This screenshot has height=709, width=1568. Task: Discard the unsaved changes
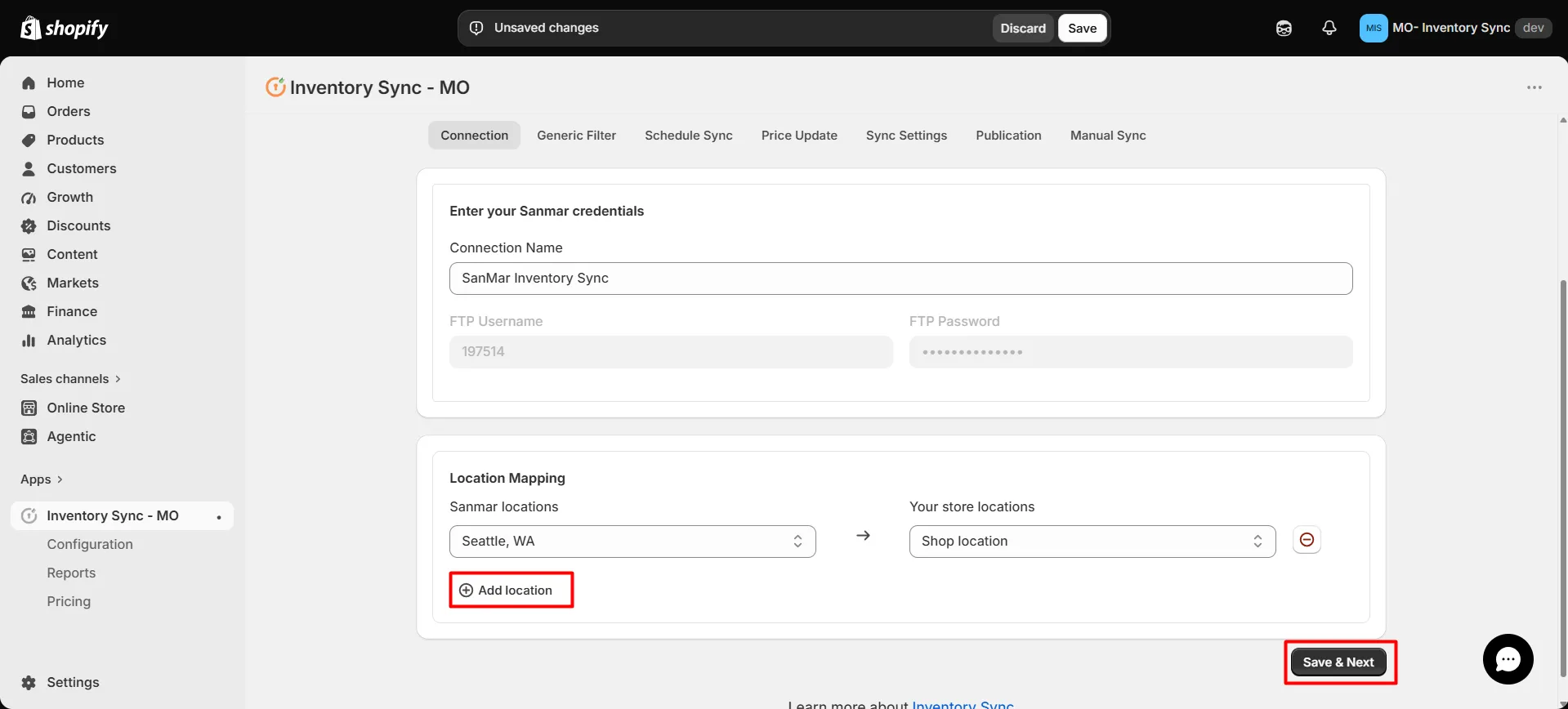point(1023,28)
